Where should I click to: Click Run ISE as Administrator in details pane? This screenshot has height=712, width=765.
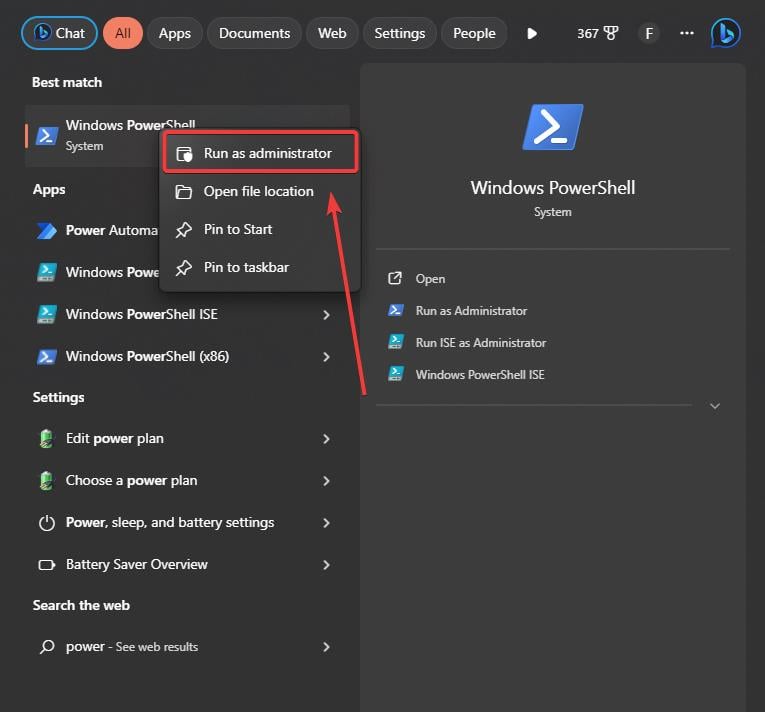click(x=481, y=343)
